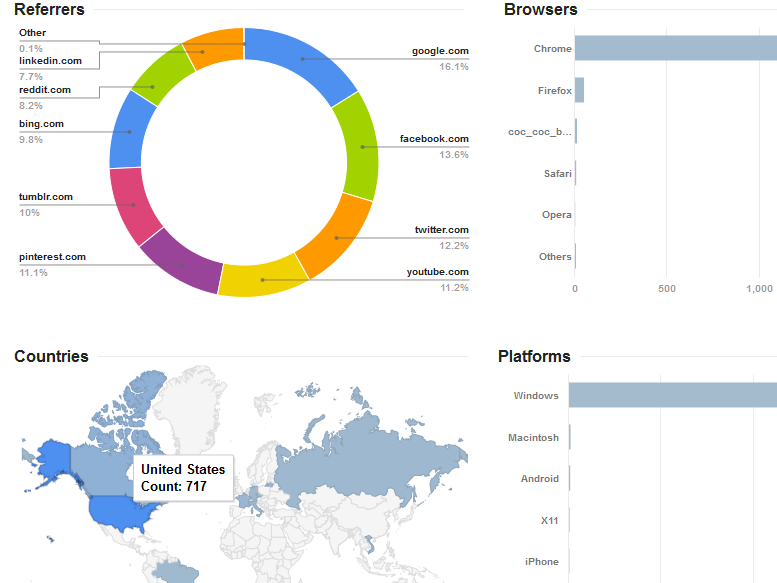777x583 pixels.
Task: Click the Chrome browser label
Action: click(553, 49)
